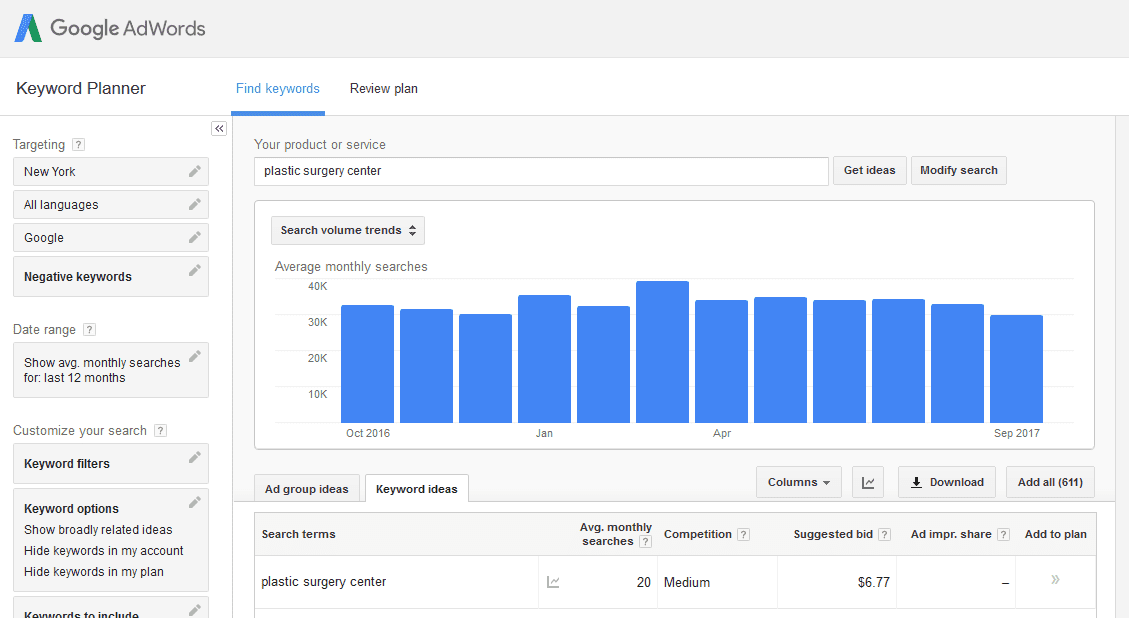Switch to the Ad group ideas tab
Viewport: 1129px width, 618px height.
pyautogui.click(x=306, y=489)
